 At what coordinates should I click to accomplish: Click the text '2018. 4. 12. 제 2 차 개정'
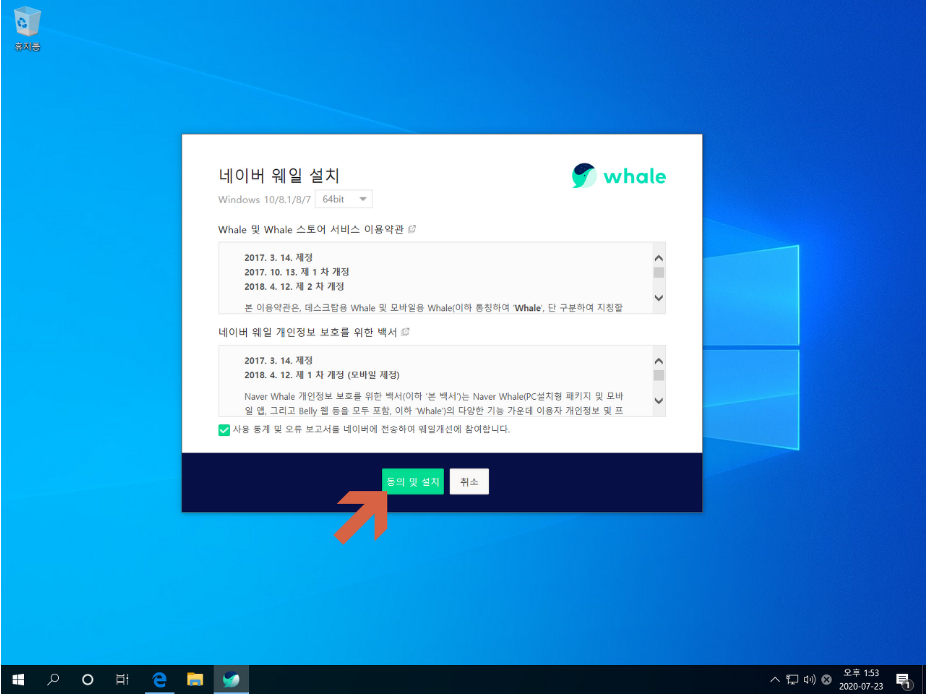tap(294, 286)
